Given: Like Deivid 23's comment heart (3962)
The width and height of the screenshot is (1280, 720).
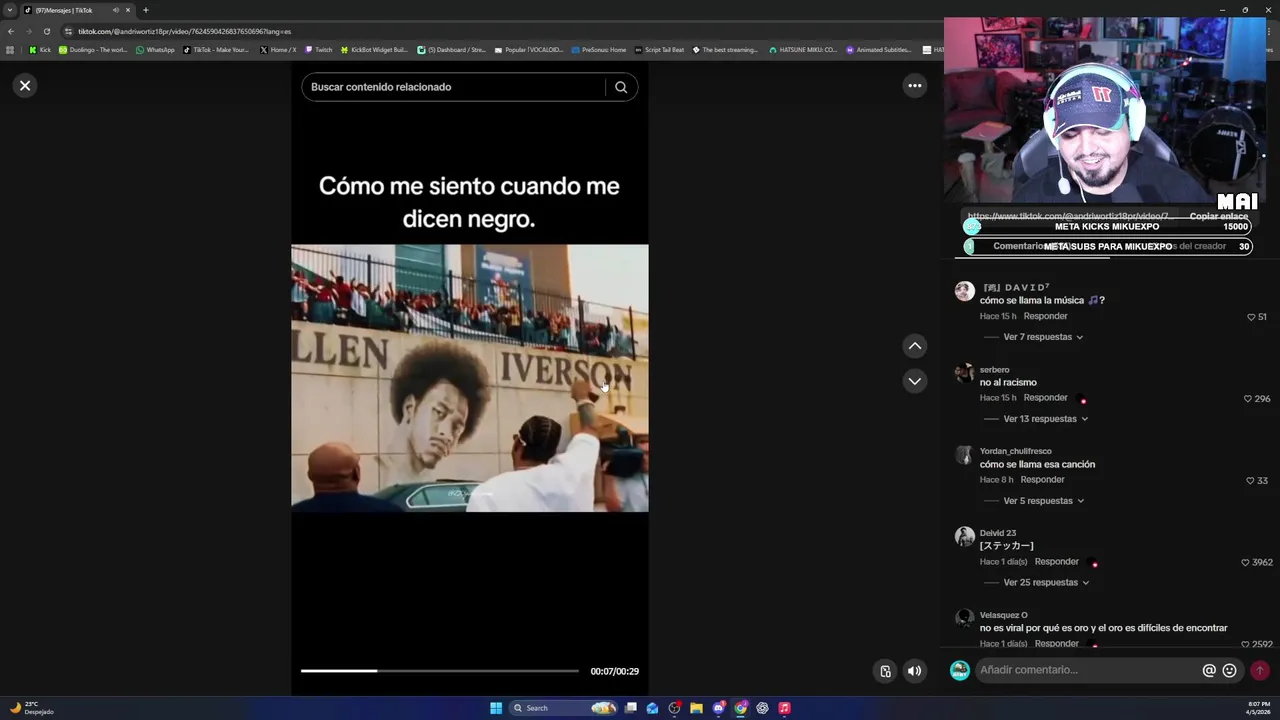Looking at the screenshot, I should 1245,563.
